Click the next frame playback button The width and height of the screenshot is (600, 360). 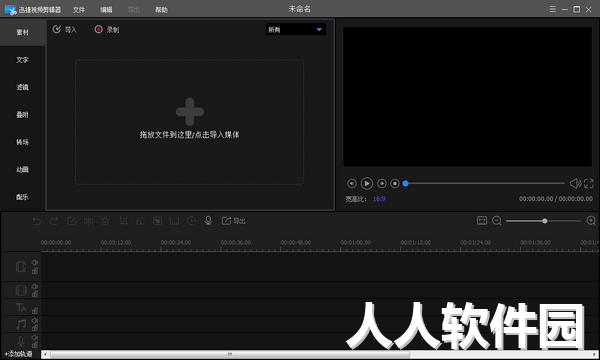click(382, 184)
